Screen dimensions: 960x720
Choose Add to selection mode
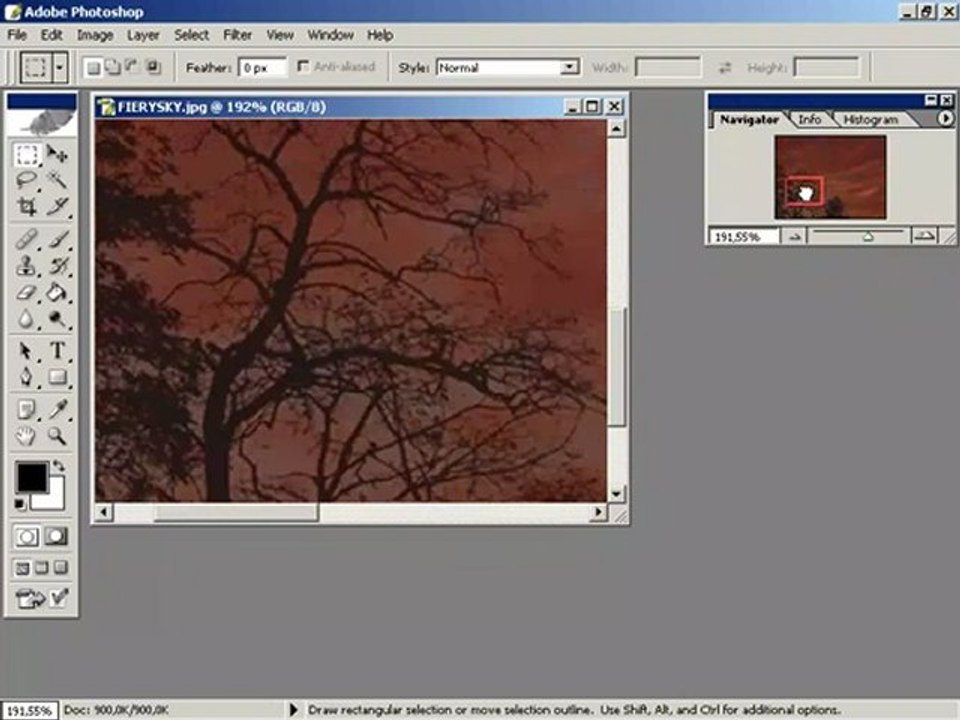(113, 67)
